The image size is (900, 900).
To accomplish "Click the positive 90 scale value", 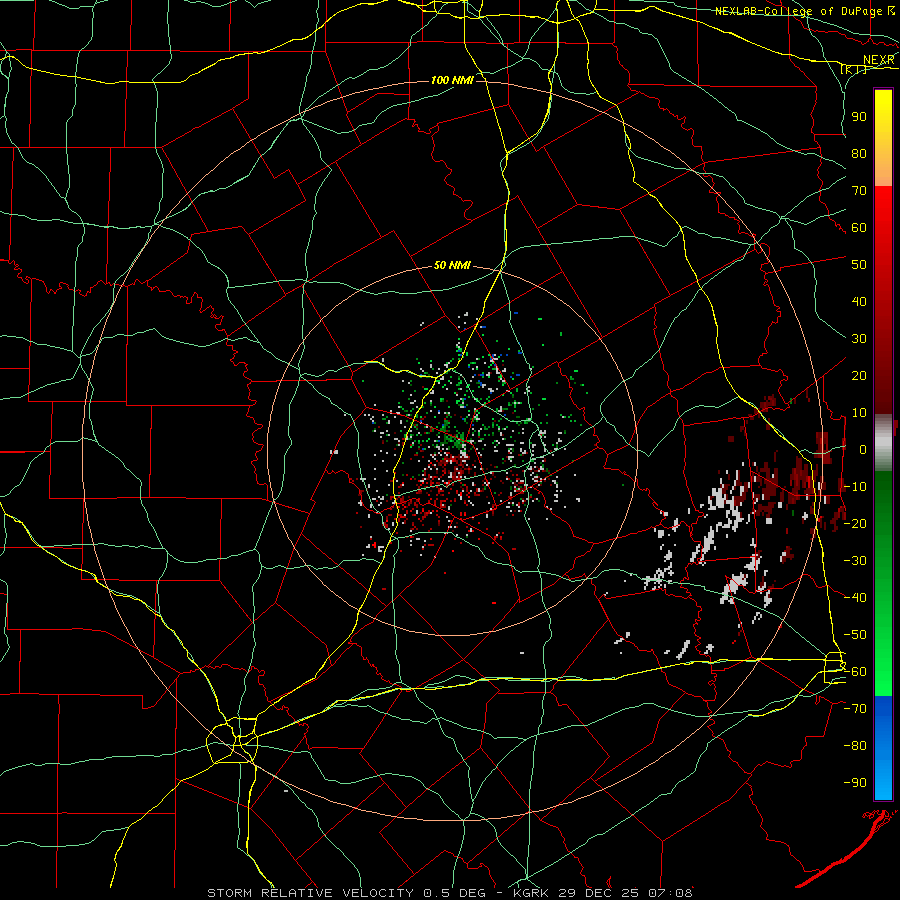I will pos(859,117).
